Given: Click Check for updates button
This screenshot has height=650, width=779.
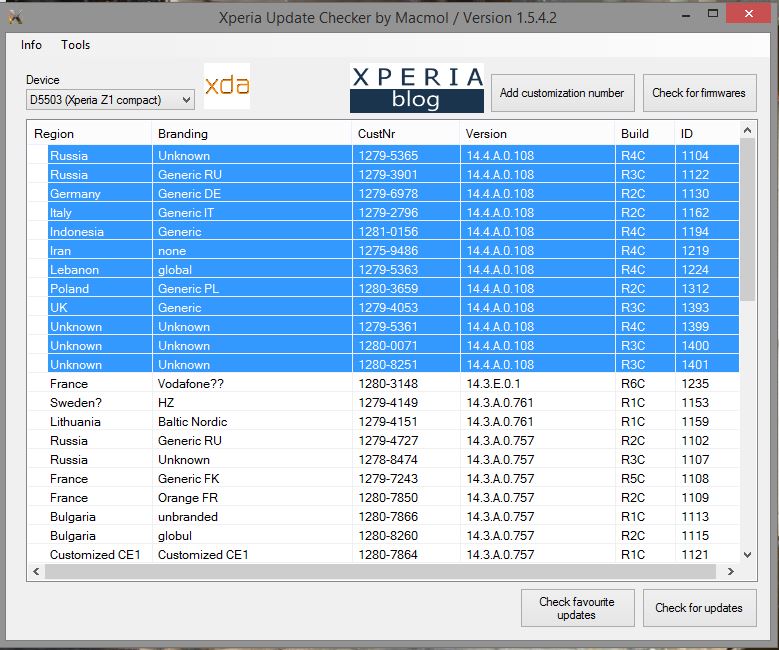Looking at the screenshot, I should (699, 608).
